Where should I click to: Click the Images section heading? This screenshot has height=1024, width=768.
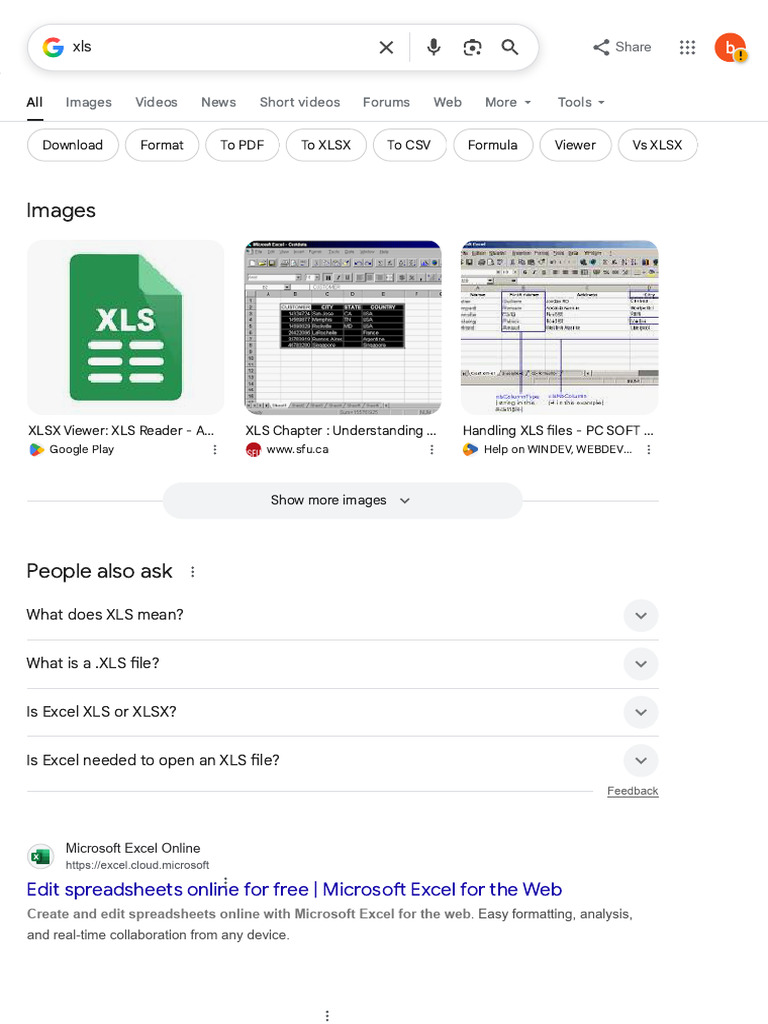coord(61,210)
